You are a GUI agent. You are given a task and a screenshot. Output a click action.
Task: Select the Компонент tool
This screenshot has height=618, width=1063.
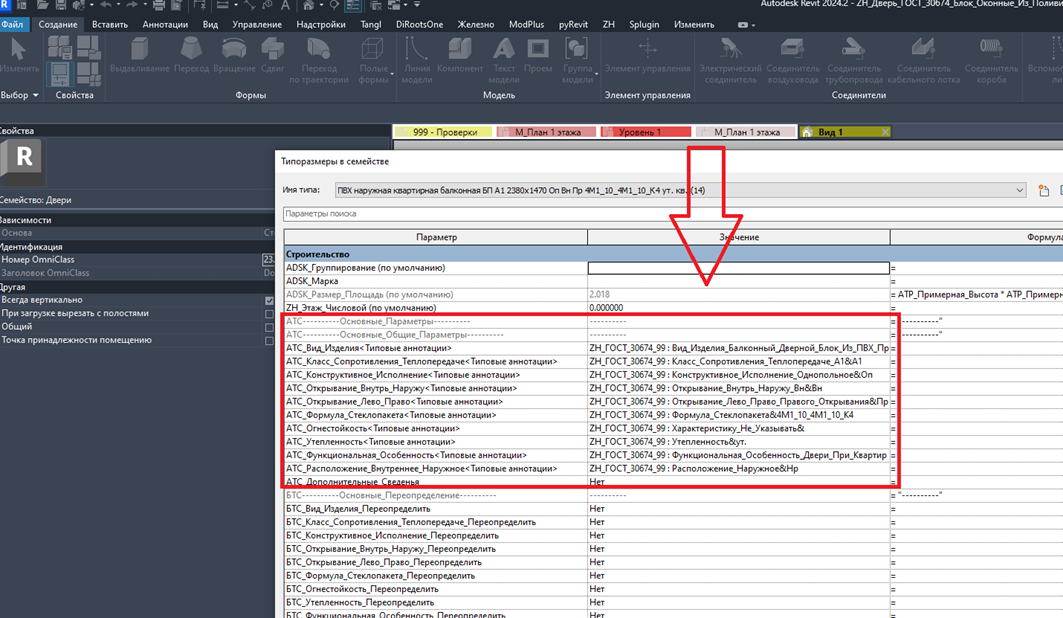[x=460, y=55]
